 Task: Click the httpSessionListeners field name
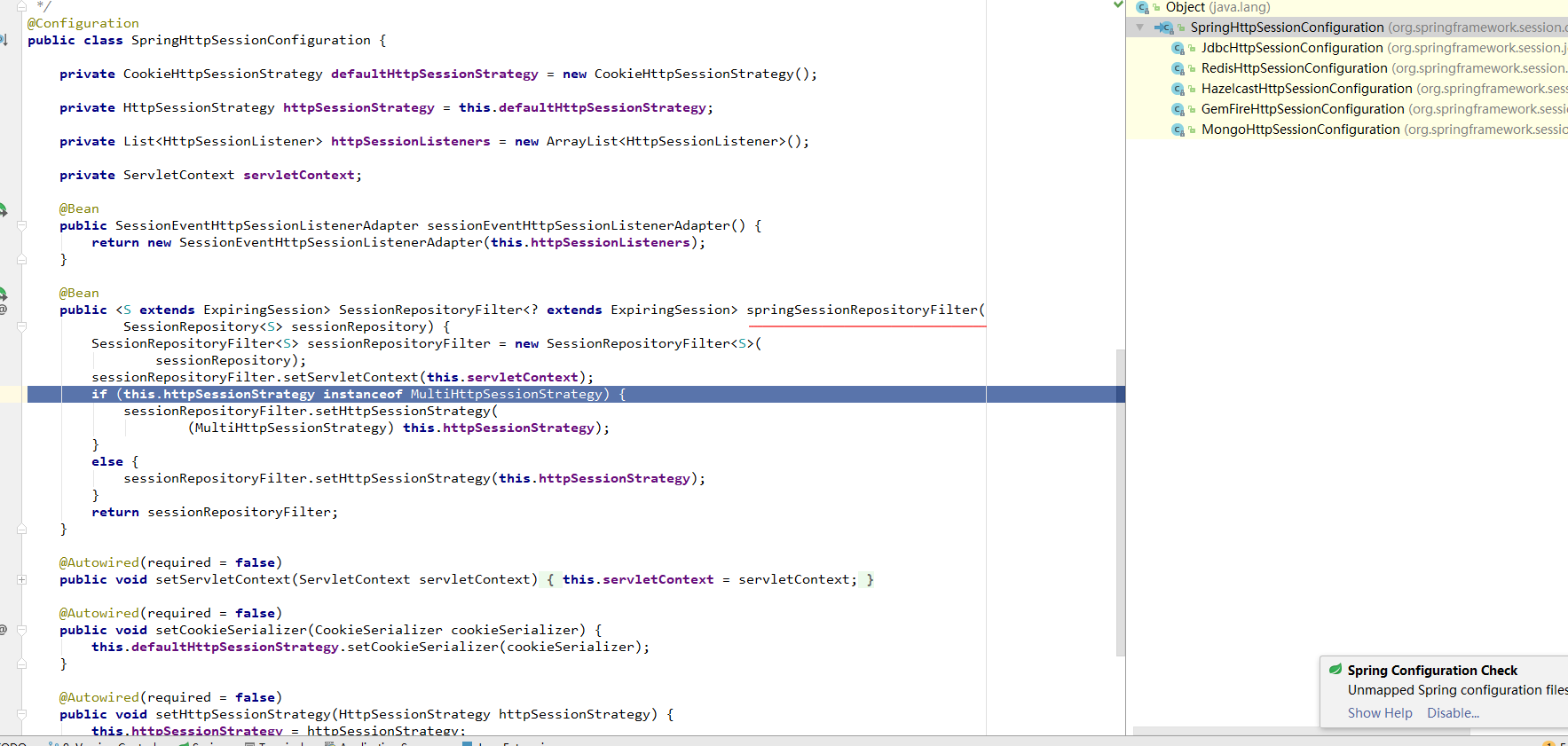click(x=411, y=141)
